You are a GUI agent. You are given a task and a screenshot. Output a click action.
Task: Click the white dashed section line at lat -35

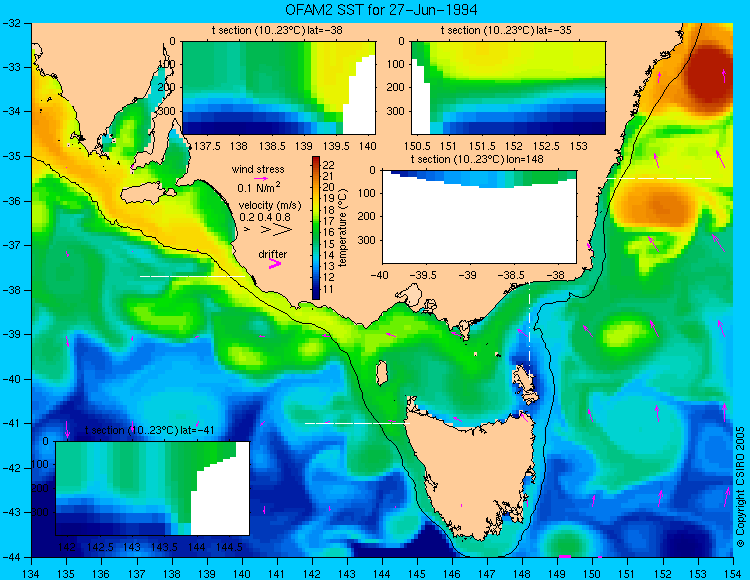point(659,178)
